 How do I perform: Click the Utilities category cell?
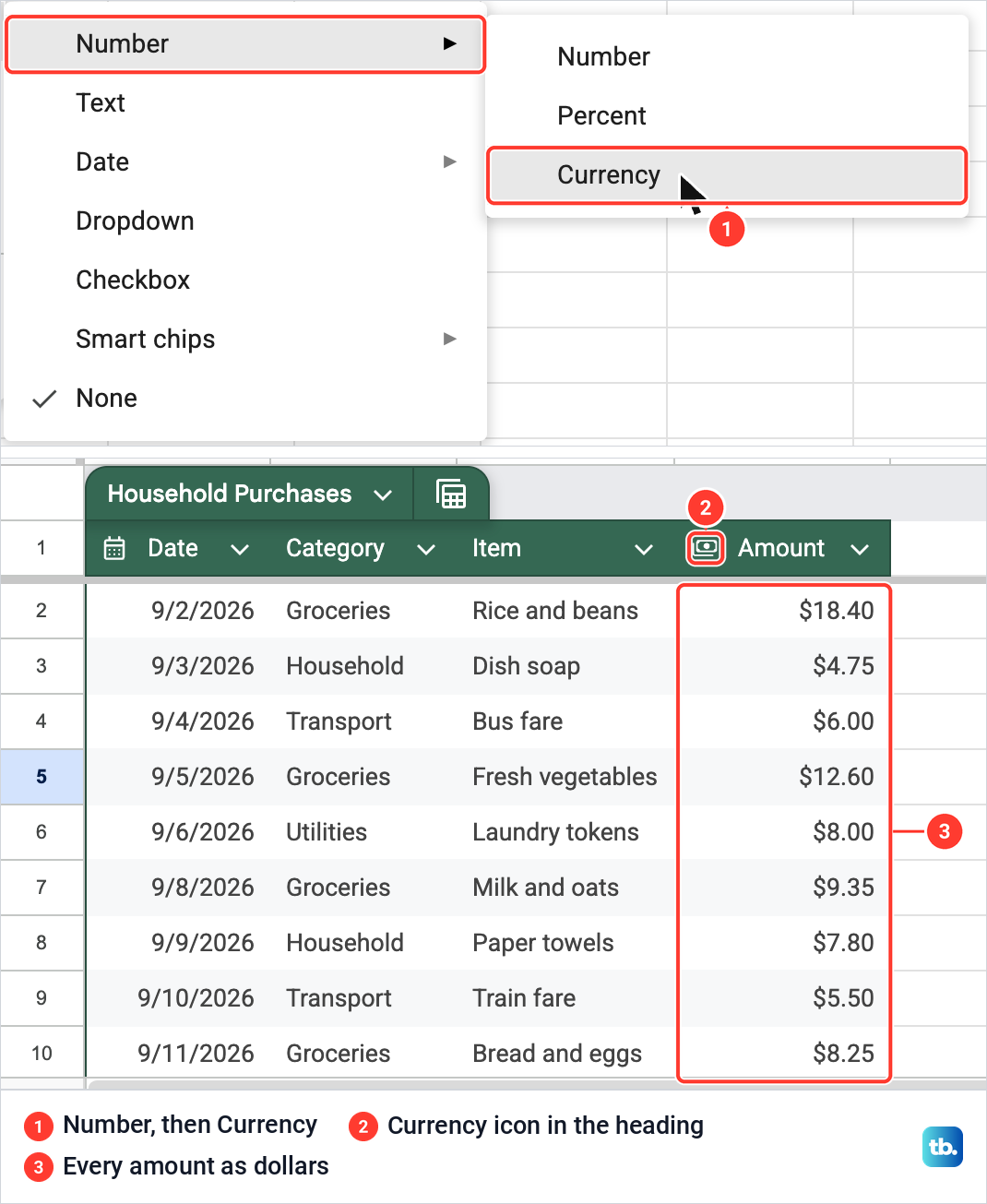(364, 832)
